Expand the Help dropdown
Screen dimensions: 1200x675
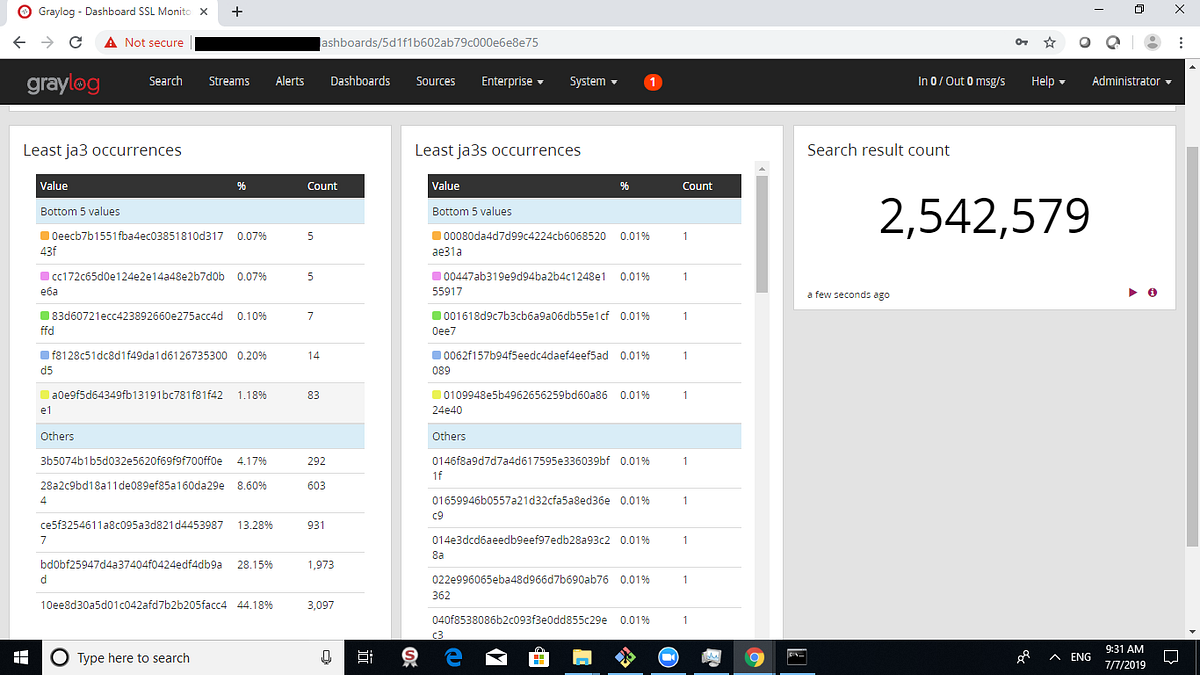[x=1048, y=82]
